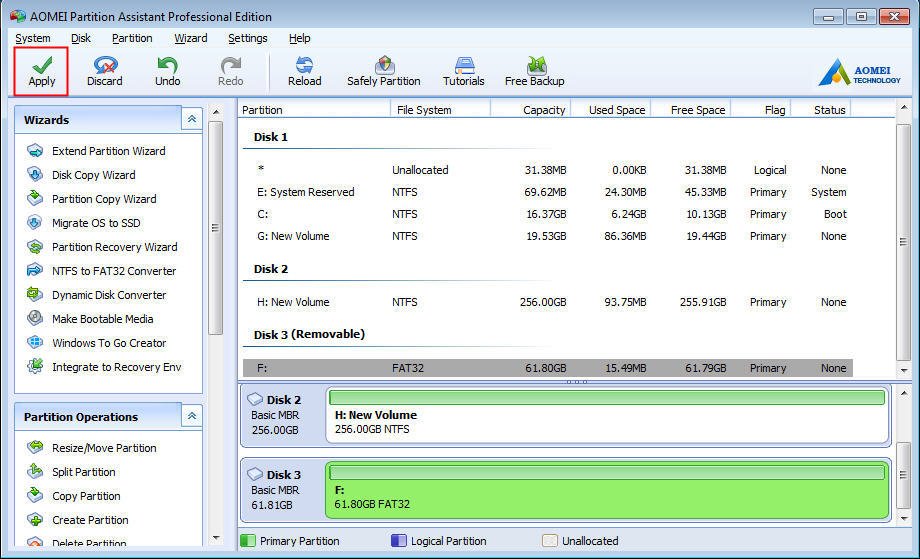Click the Apply checkmark icon
Viewport: 920px width, 559px height.
pyautogui.click(x=42, y=65)
